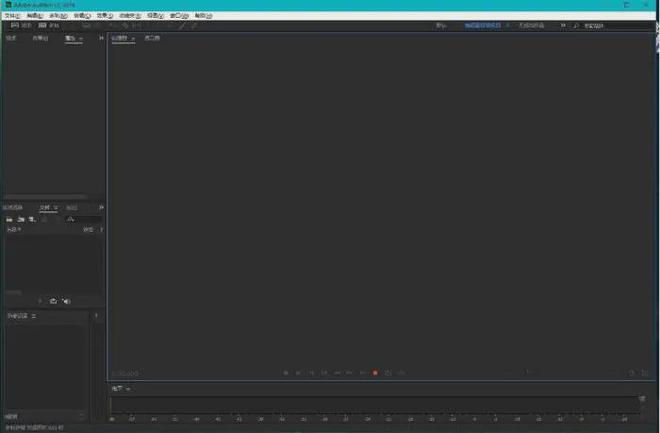Open the 帮助 (Help) menu
This screenshot has width=660, height=433.
pyautogui.click(x=203, y=16)
